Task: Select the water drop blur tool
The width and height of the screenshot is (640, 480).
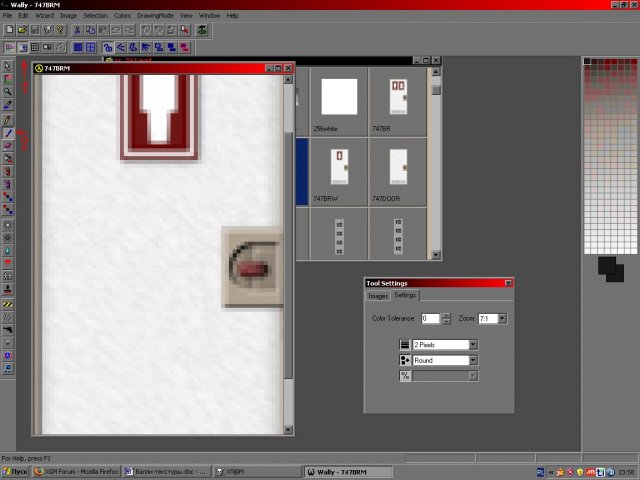Action: click(8, 251)
